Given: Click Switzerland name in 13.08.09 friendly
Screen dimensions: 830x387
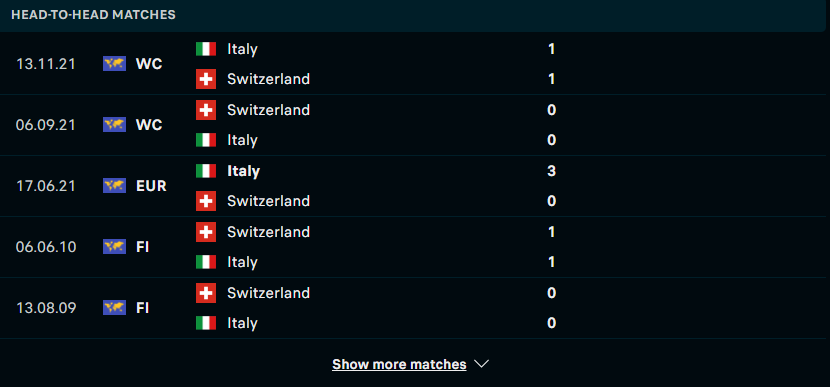Looking at the screenshot, I should click(x=268, y=293).
